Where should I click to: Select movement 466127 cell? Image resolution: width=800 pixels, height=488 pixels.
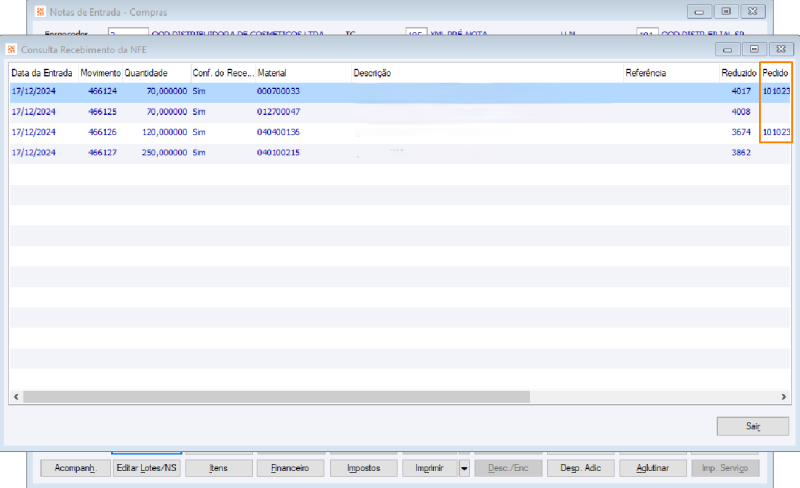(x=102, y=152)
